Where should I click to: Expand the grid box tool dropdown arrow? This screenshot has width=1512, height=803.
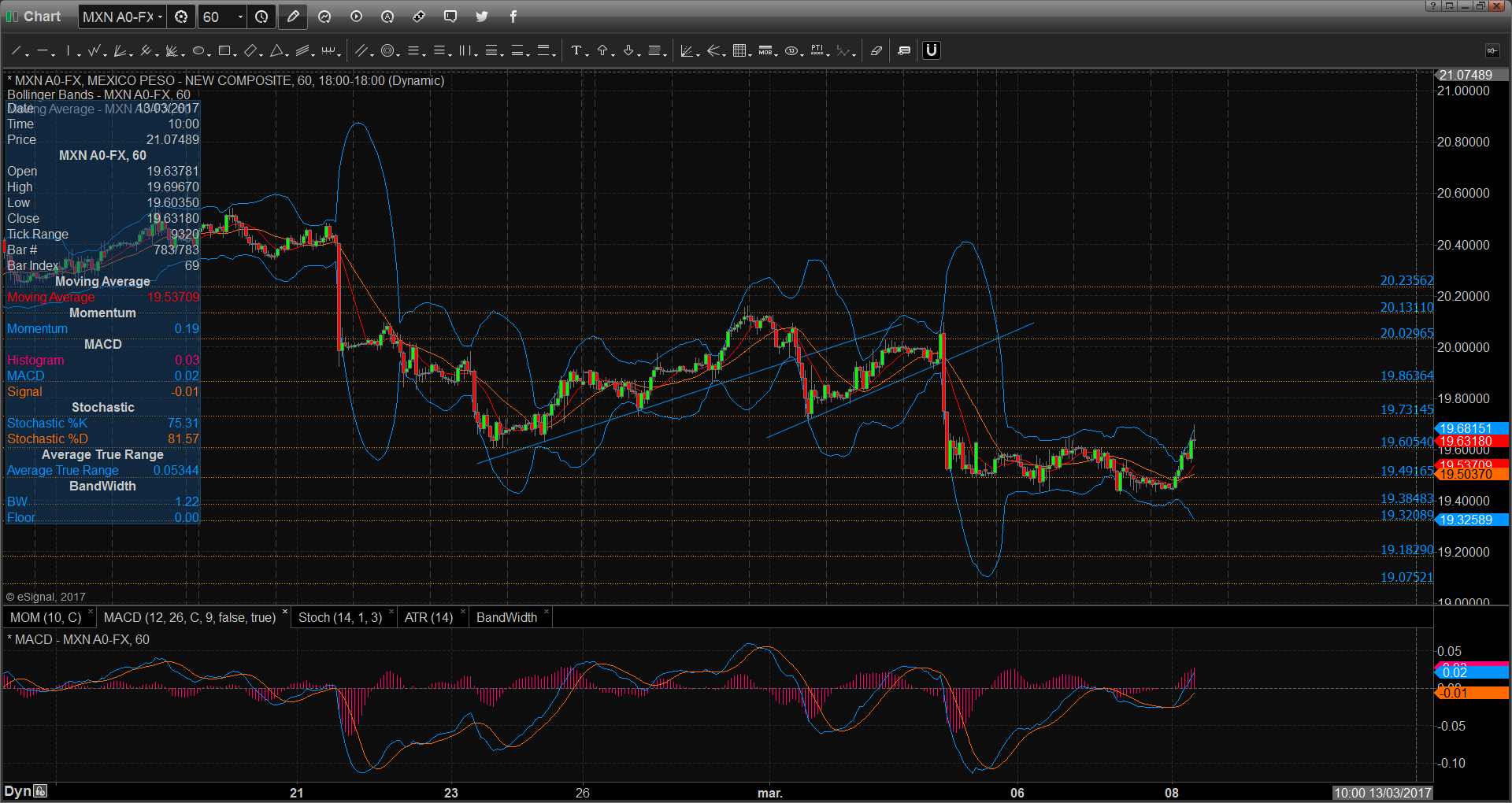(x=750, y=54)
